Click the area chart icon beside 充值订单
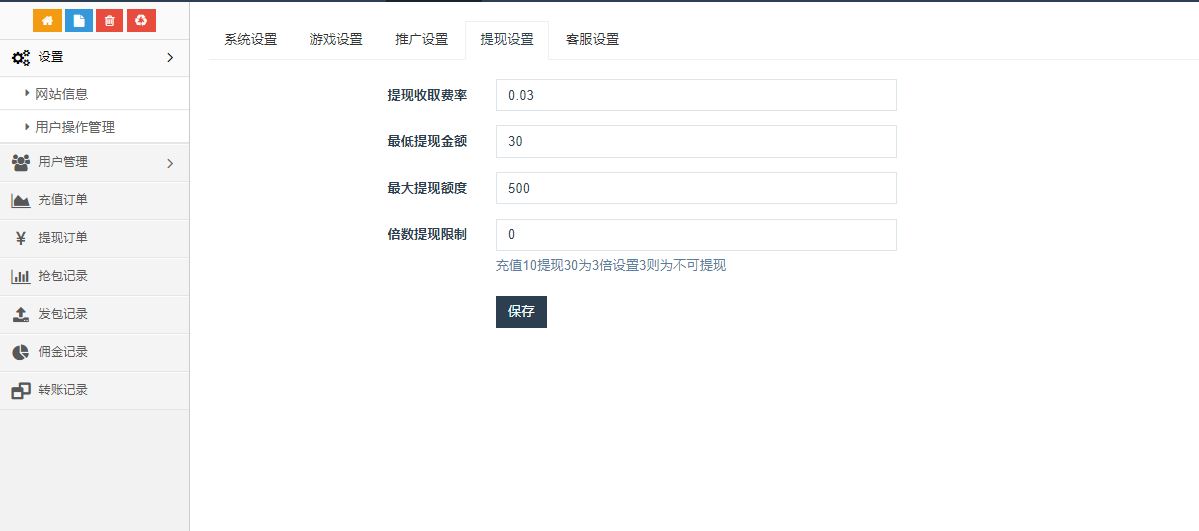This screenshot has height=531, width=1199. [x=21, y=200]
